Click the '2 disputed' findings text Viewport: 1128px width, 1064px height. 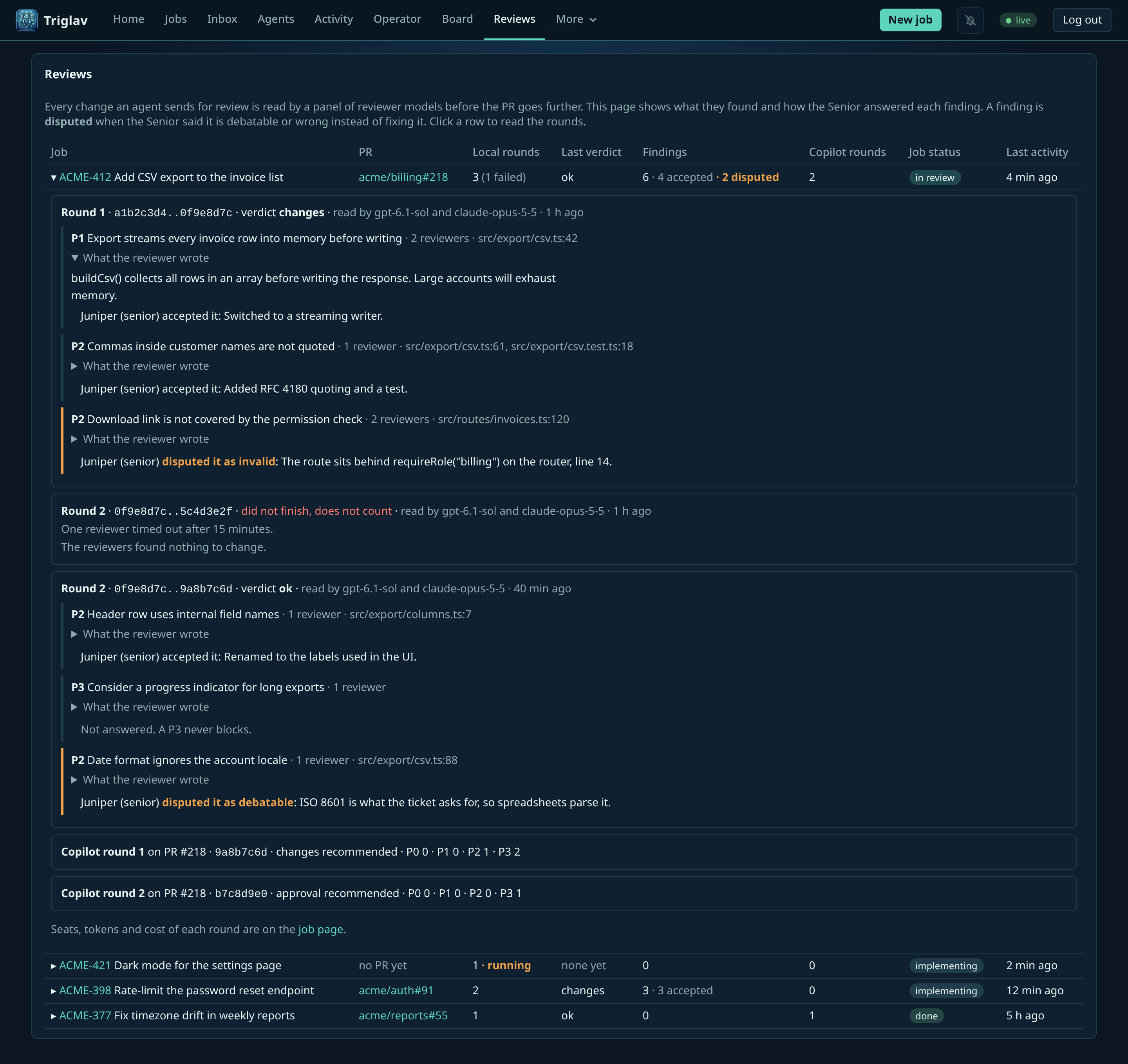pyautogui.click(x=750, y=177)
